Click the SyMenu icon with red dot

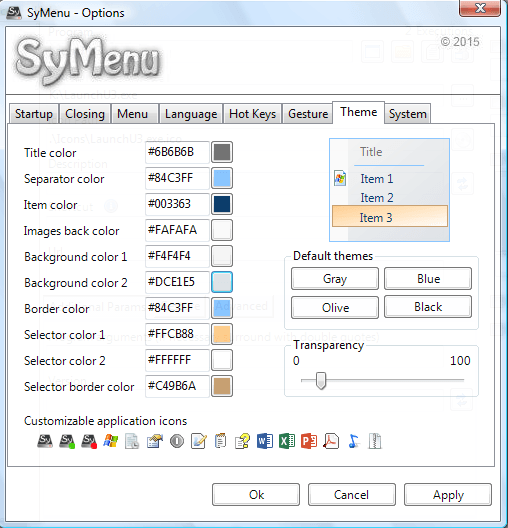click(x=89, y=441)
